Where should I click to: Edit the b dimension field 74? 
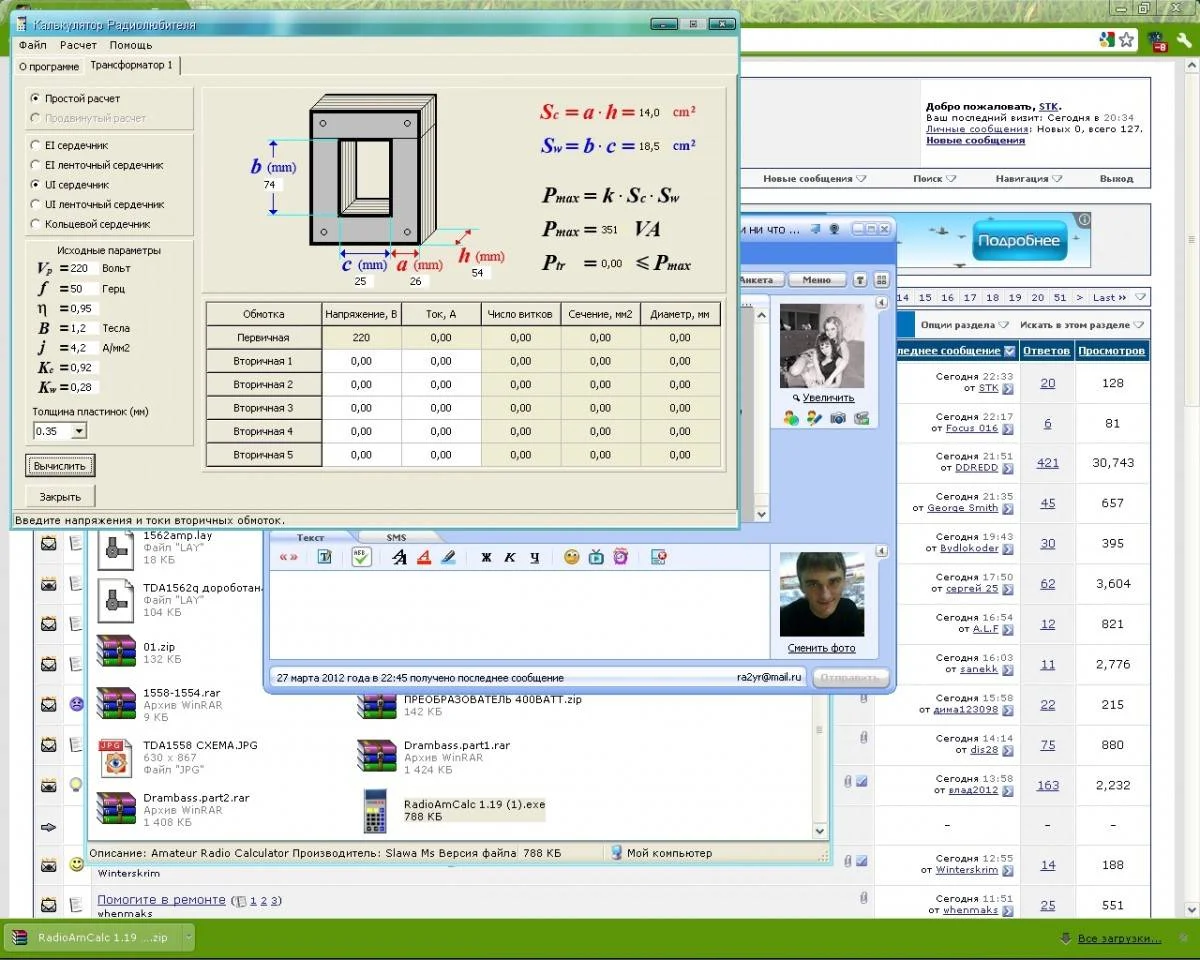272,185
